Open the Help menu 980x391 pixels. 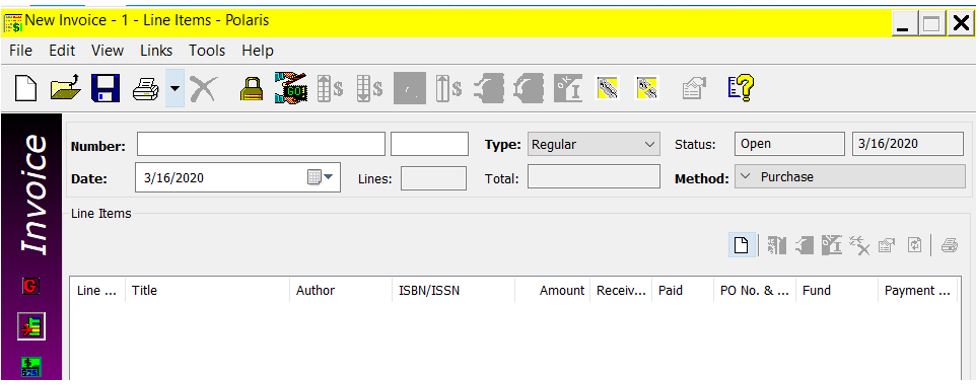coord(258,51)
